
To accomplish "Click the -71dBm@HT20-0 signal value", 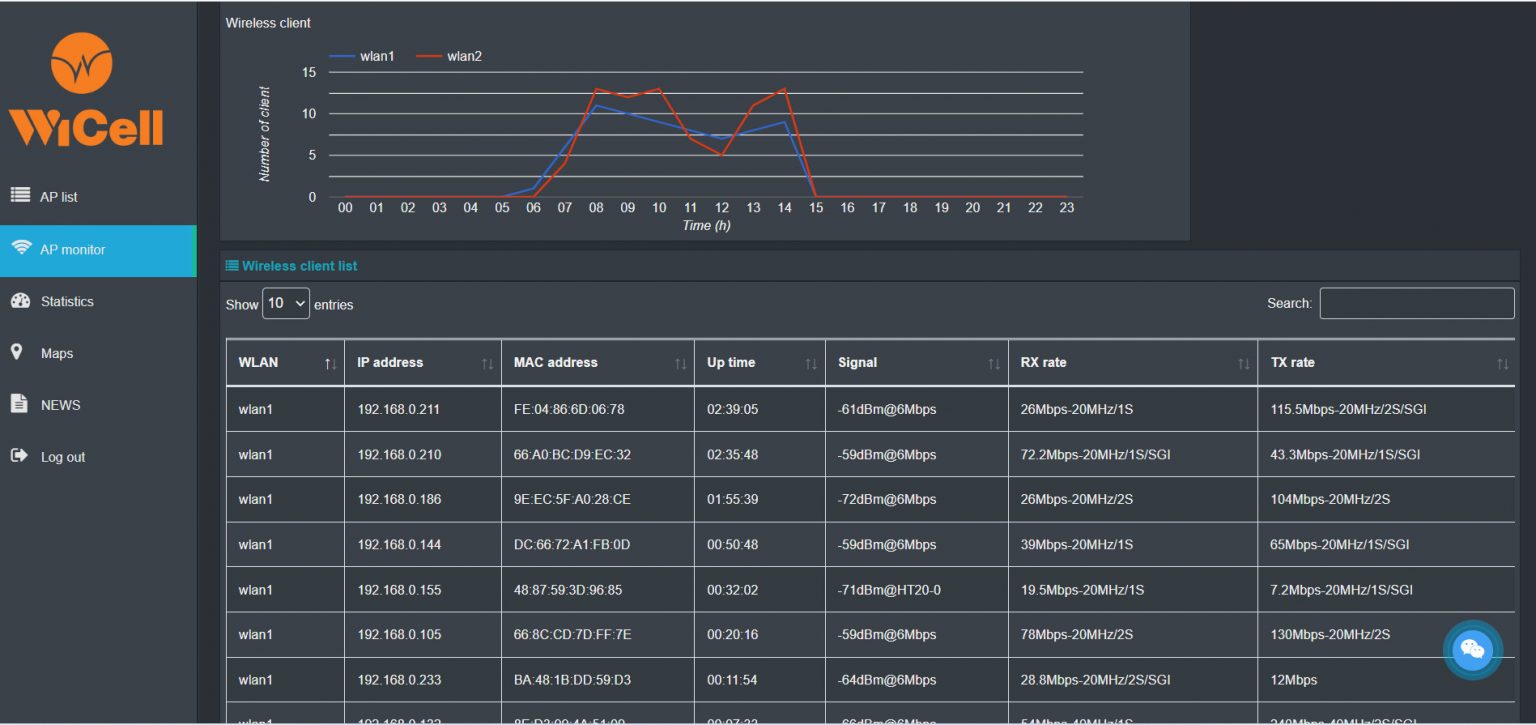I will pyautogui.click(x=889, y=590).
